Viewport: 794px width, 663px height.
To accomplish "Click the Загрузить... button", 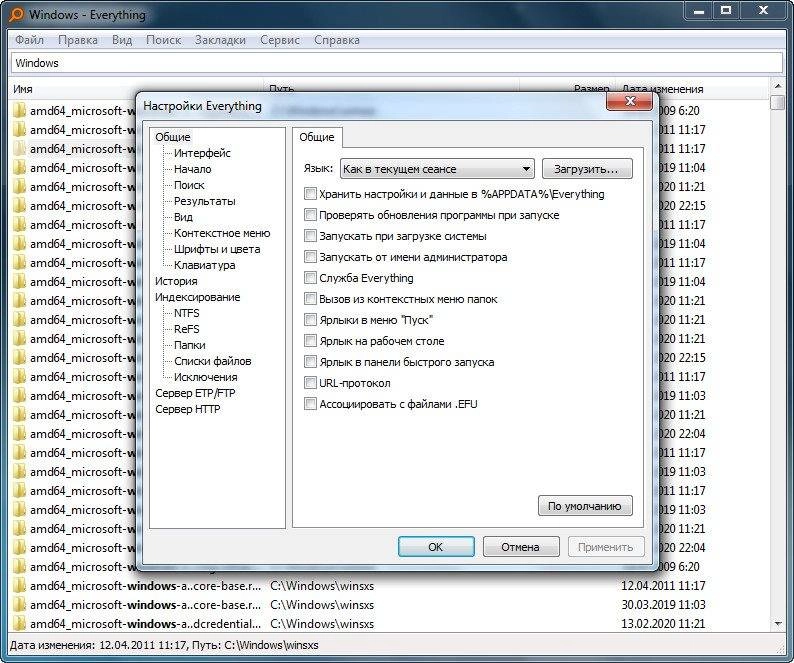I will (587, 169).
